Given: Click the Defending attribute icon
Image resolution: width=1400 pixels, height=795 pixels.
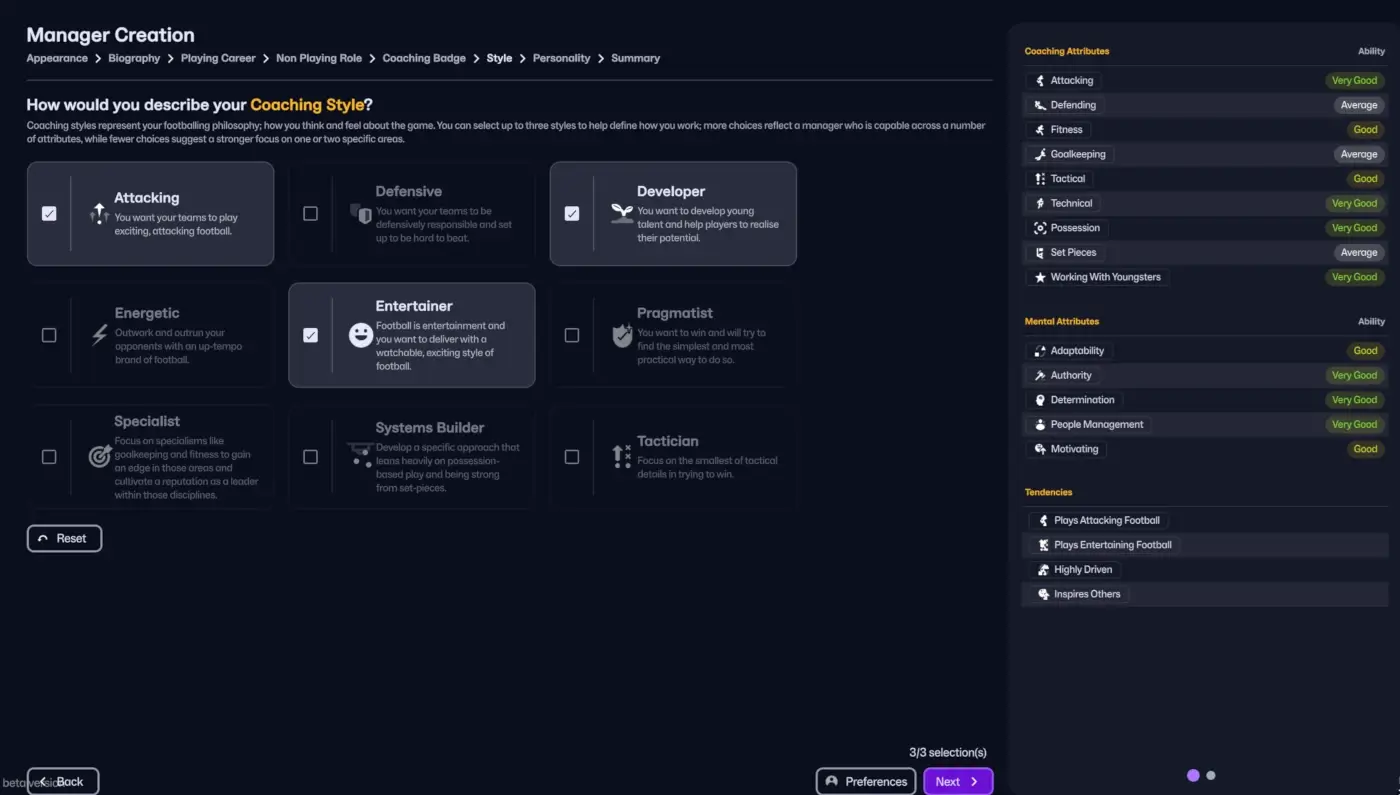Looking at the screenshot, I should [x=1040, y=105].
